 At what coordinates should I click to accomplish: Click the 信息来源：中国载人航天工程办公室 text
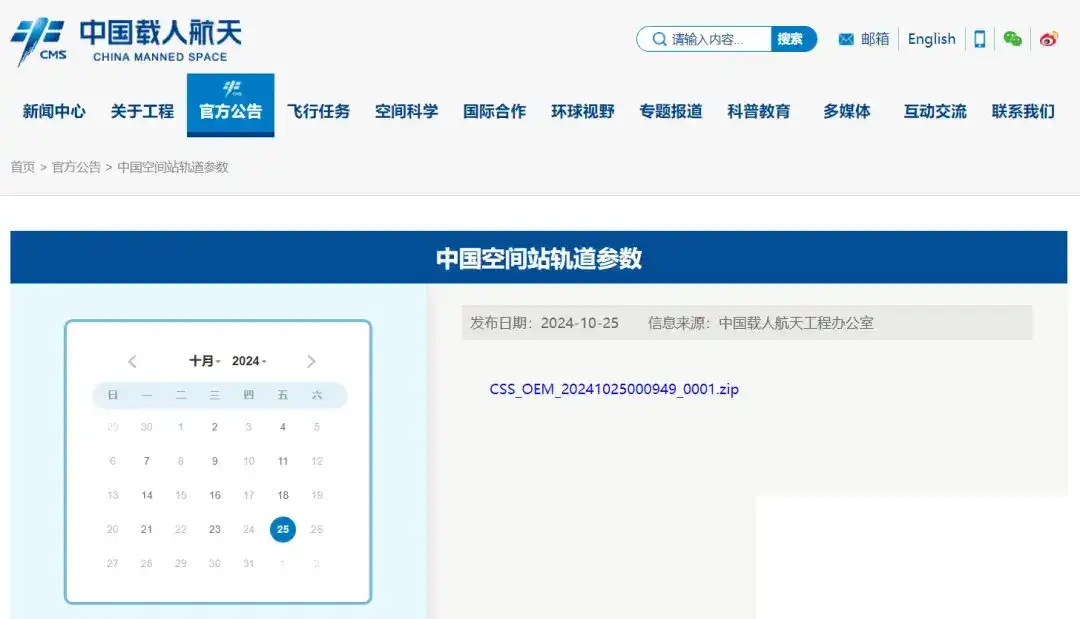tap(760, 323)
